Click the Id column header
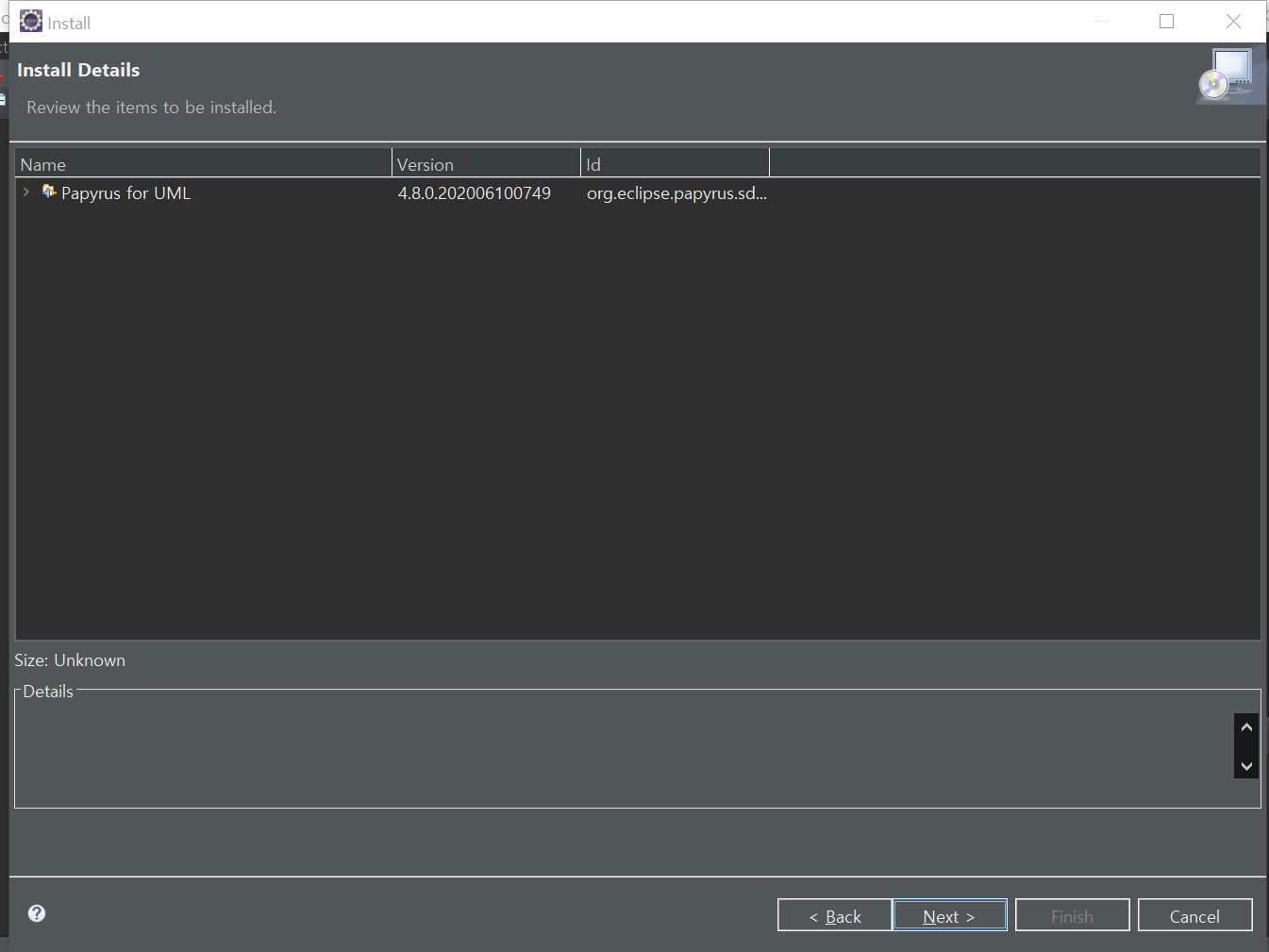1269x952 pixels. click(x=675, y=163)
